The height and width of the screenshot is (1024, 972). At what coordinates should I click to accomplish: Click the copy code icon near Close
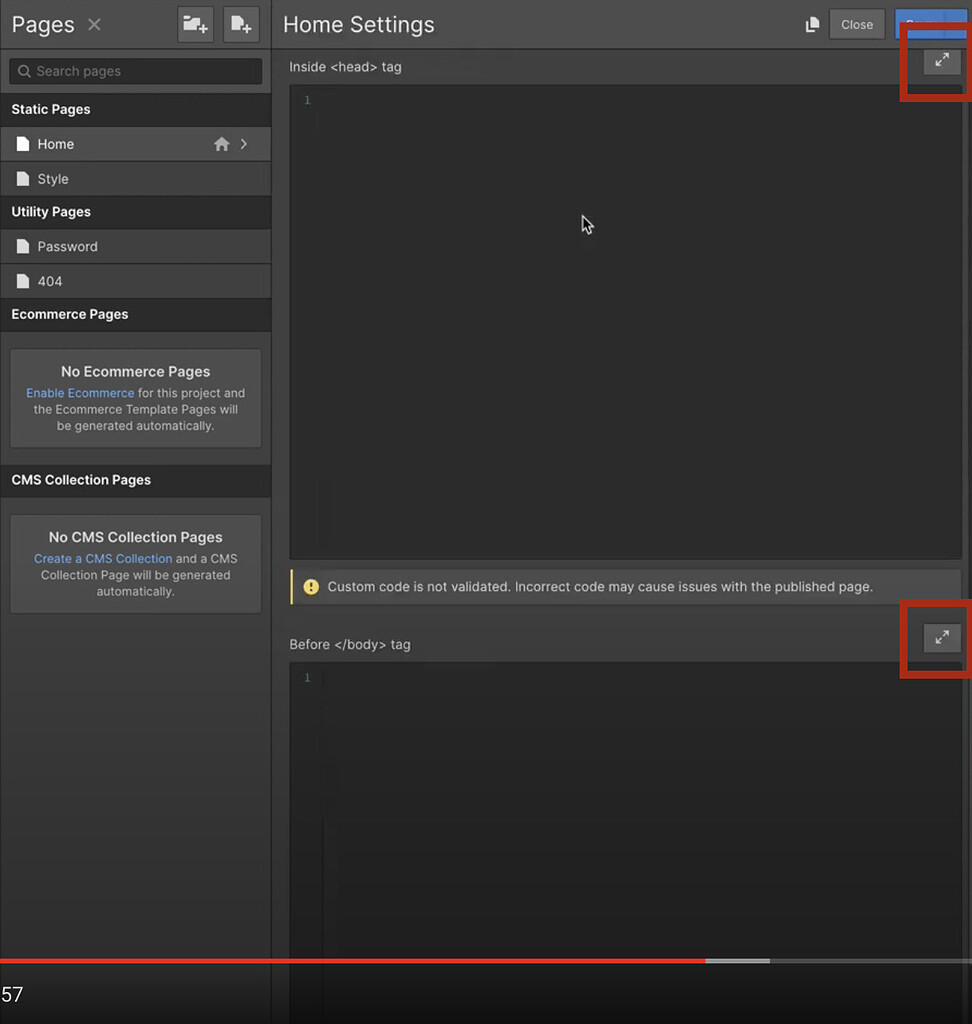pyautogui.click(x=812, y=24)
